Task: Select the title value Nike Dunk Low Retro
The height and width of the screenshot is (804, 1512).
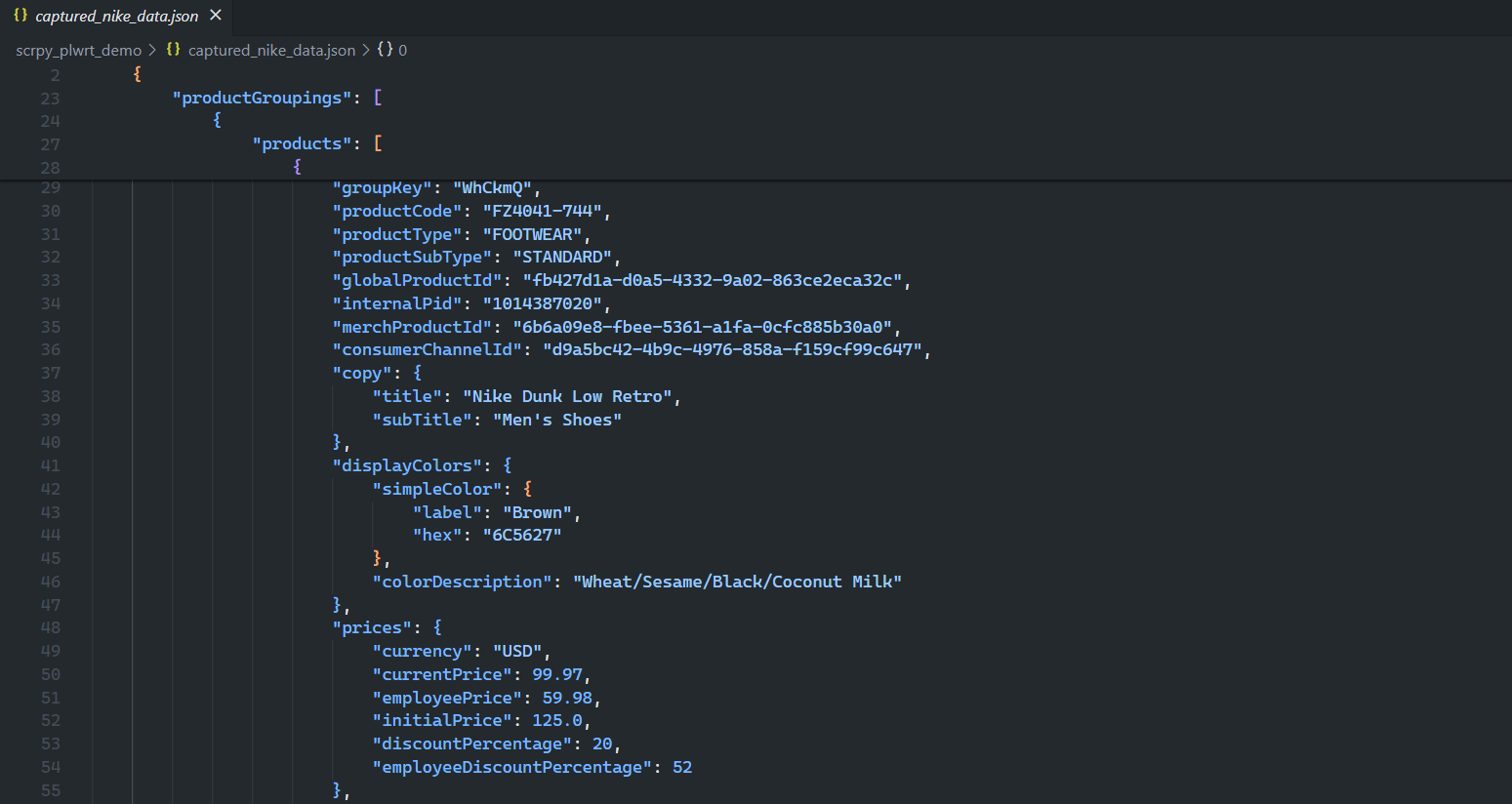Action: [x=569, y=396]
